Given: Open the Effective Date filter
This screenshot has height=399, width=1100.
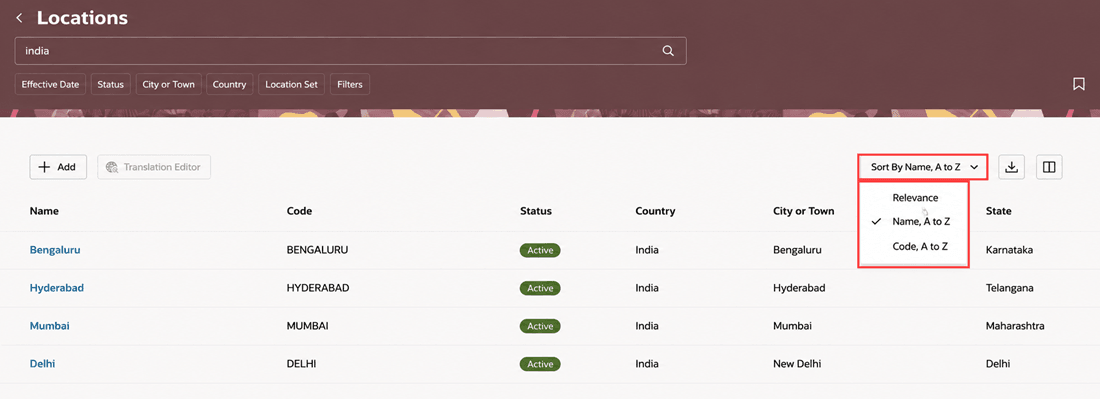Looking at the screenshot, I should 51,84.
